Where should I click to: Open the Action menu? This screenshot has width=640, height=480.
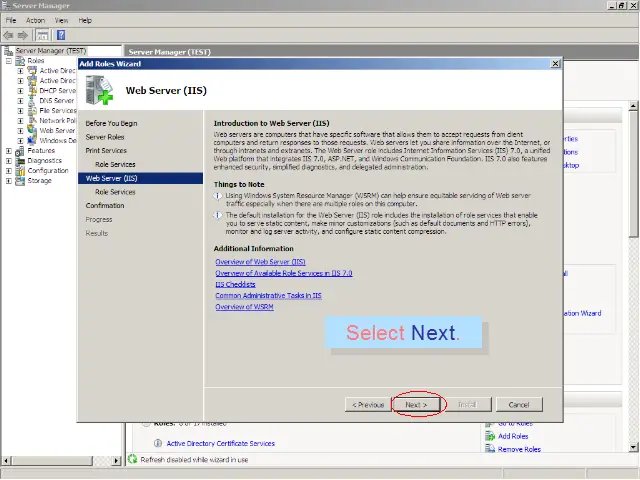tap(35, 20)
